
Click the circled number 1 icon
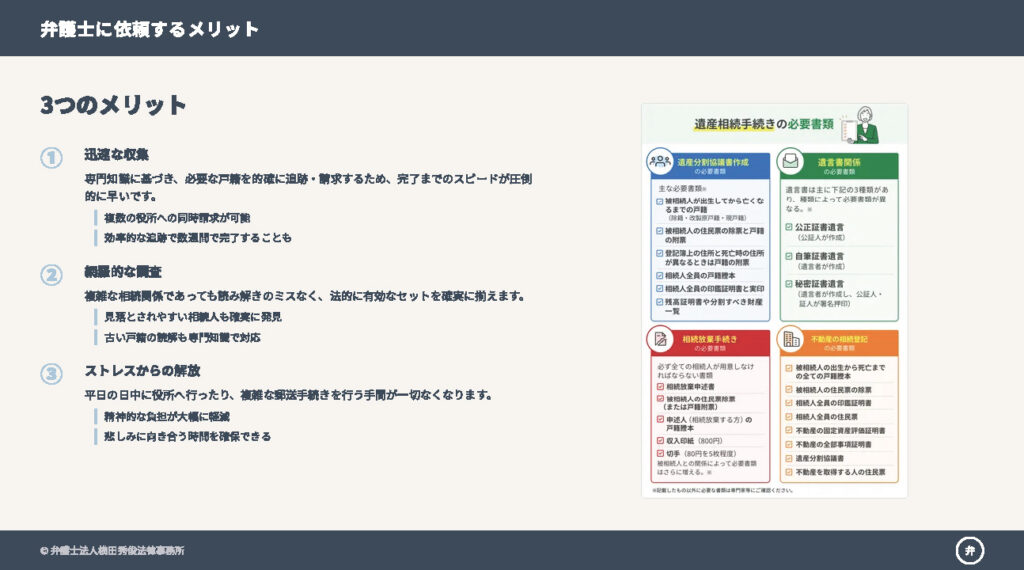click(51, 158)
